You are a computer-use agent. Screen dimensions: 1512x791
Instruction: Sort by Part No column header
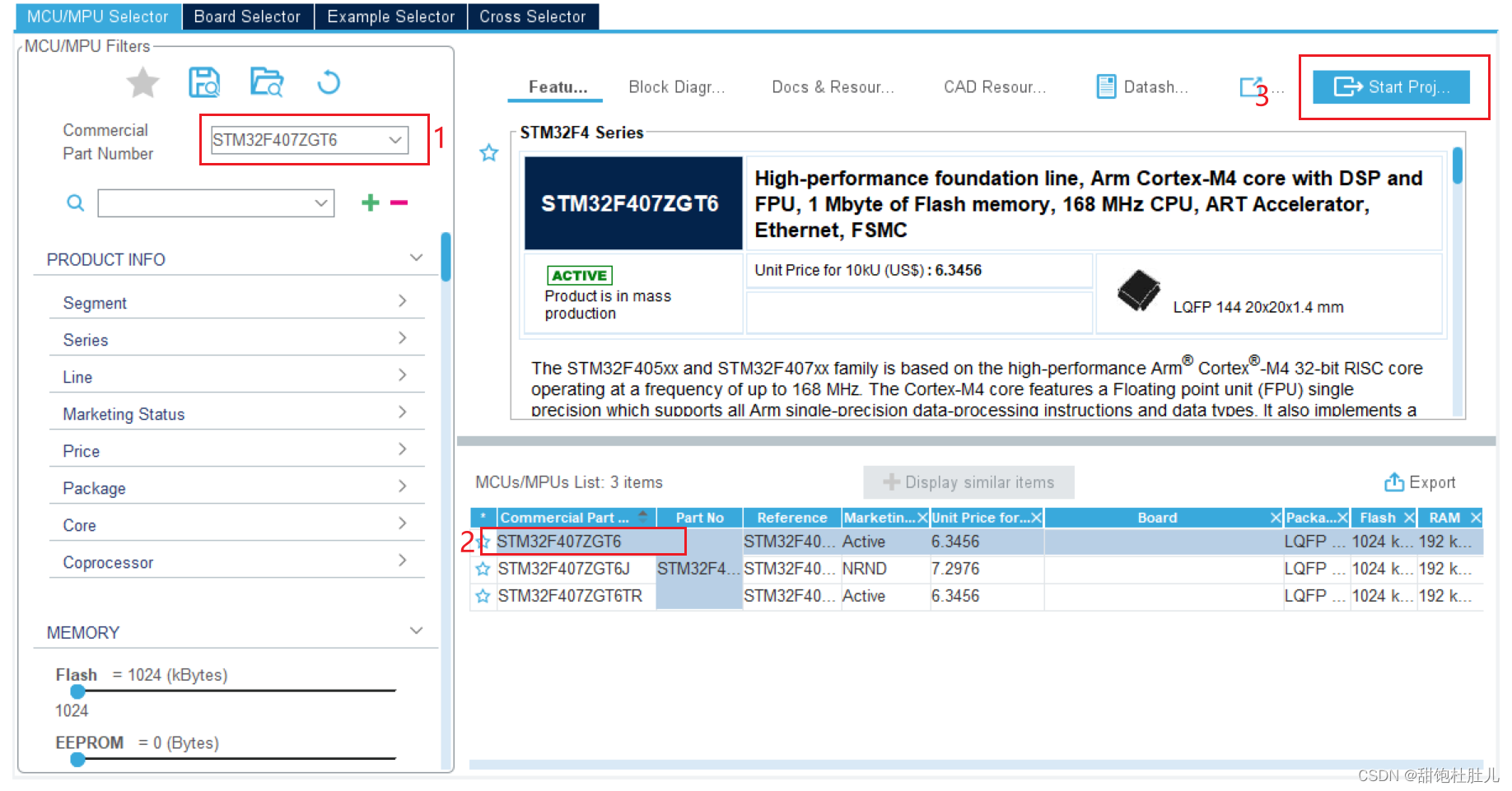[x=699, y=518]
